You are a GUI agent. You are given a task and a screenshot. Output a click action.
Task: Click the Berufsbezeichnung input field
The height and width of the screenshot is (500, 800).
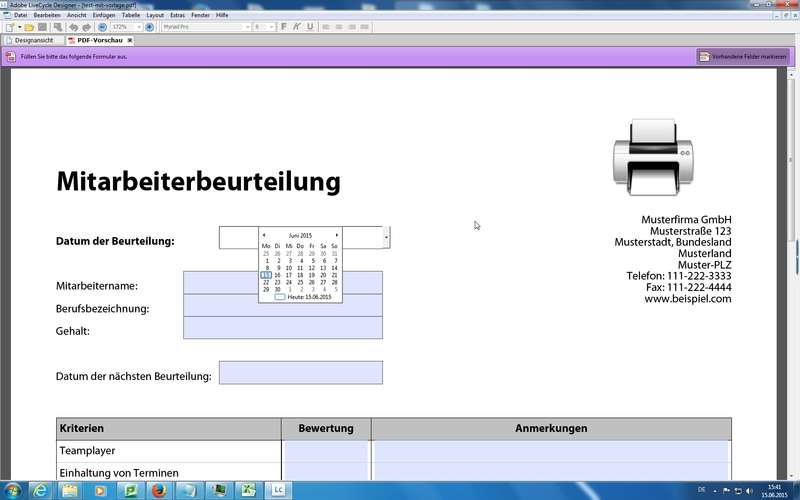point(283,305)
